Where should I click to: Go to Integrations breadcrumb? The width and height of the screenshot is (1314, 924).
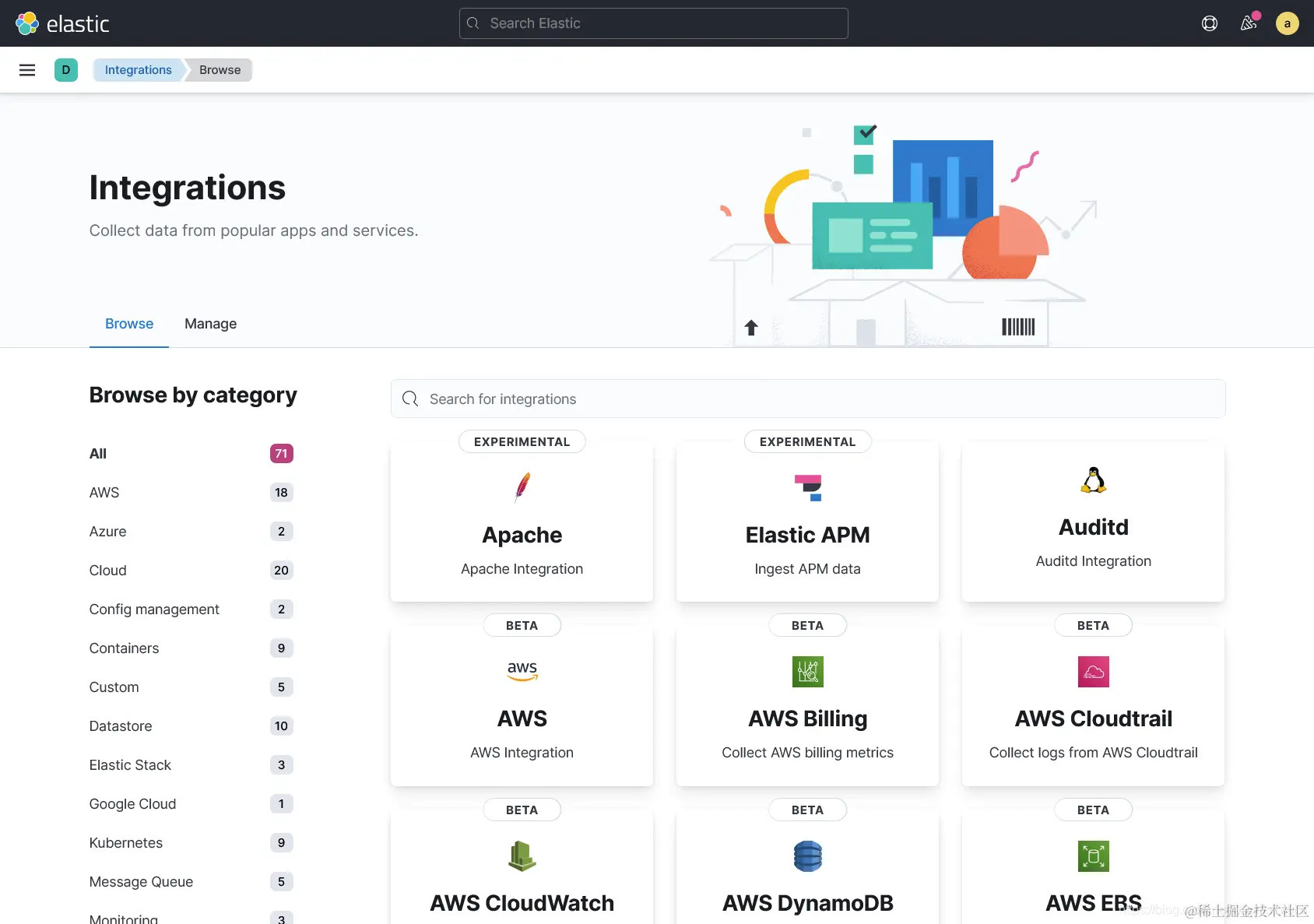(139, 70)
